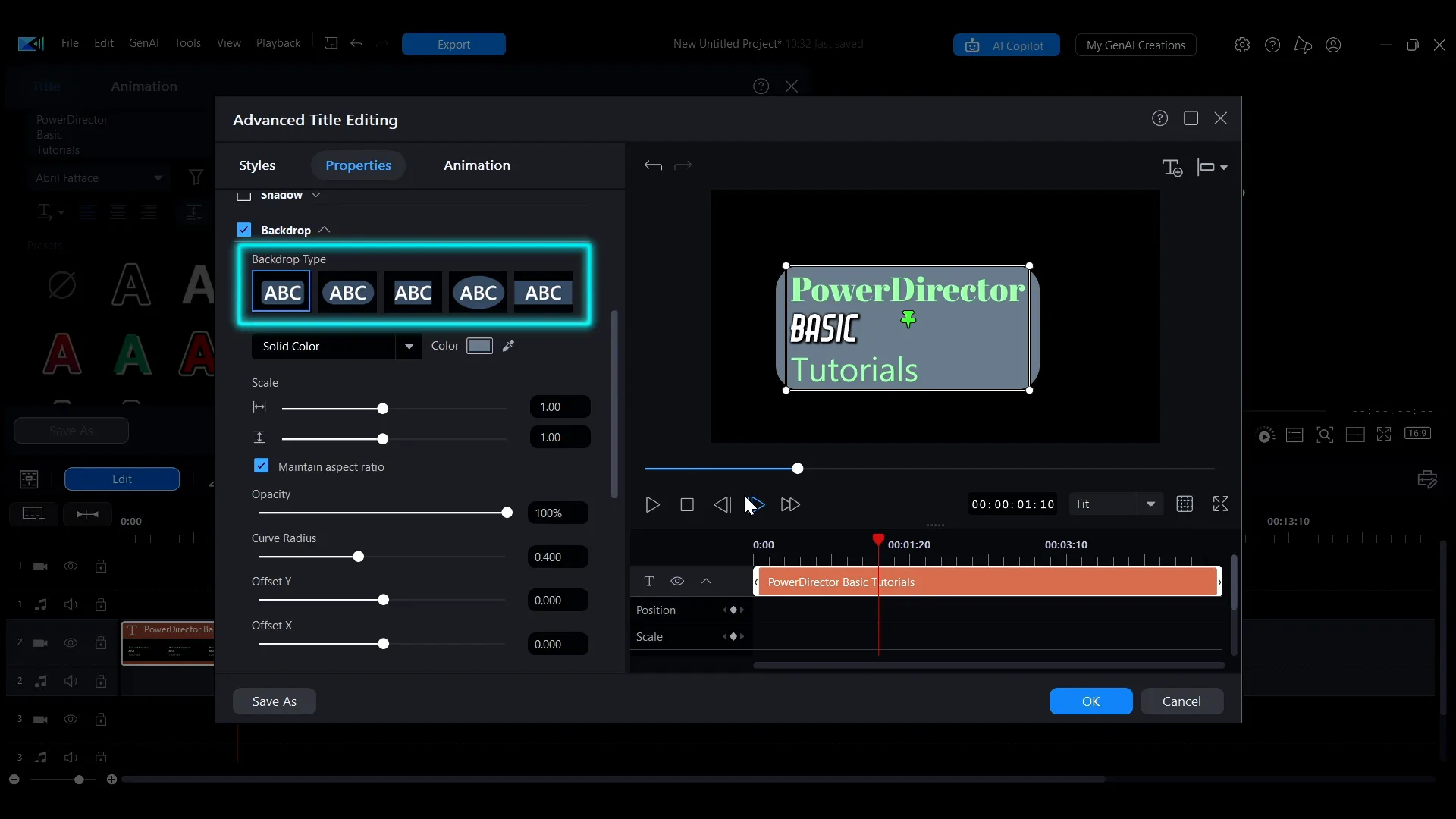Expand title preview to full screen
The width and height of the screenshot is (1456, 819).
coord(1221,504)
